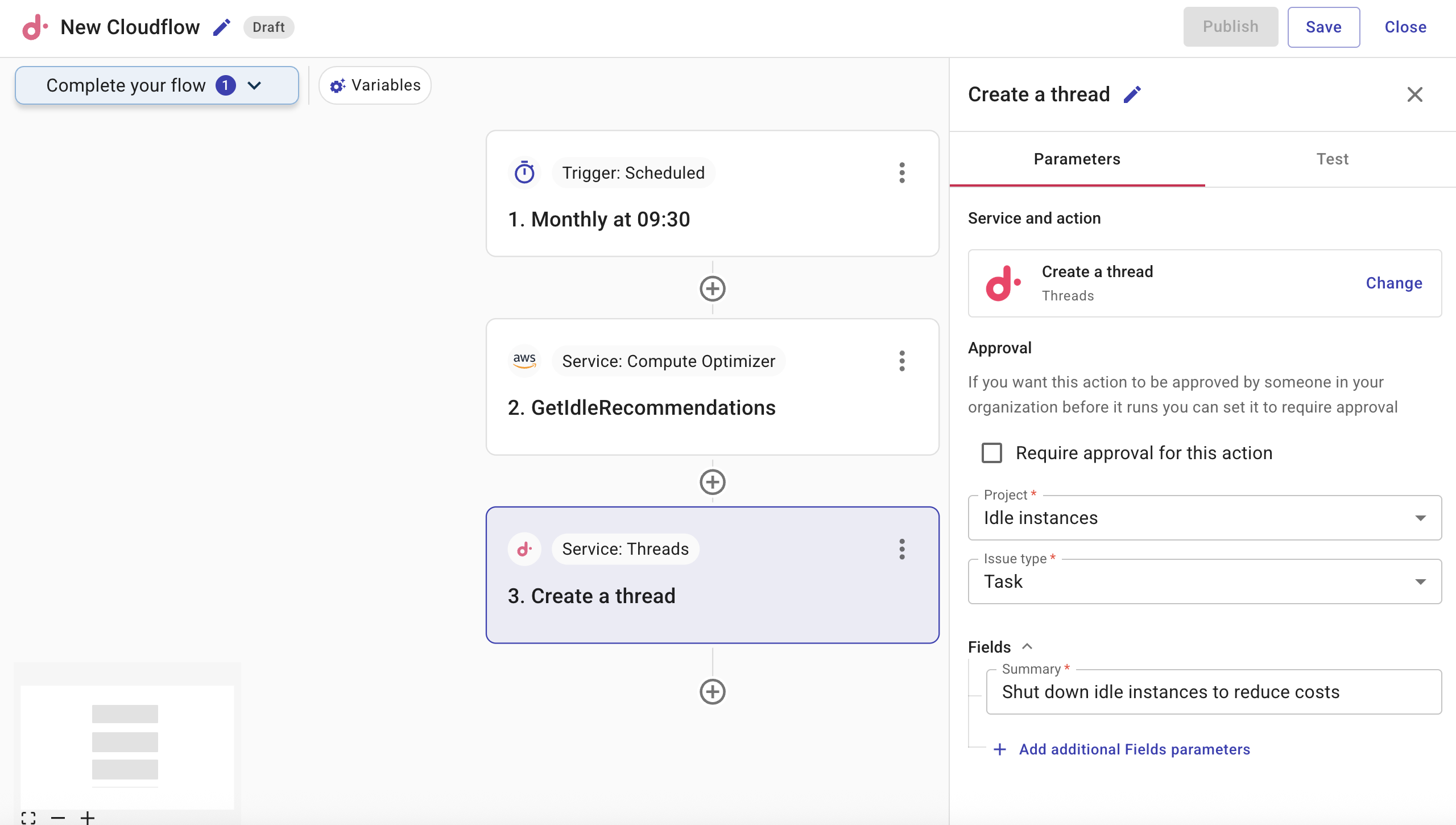
Task: Enable Require approval for this action
Action: [x=991, y=453]
